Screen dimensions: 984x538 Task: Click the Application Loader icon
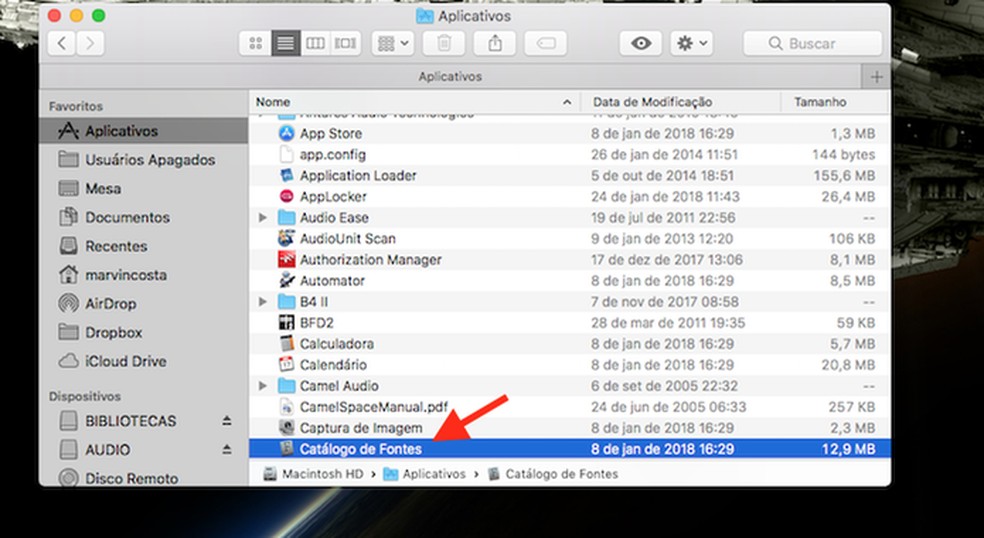coord(286,175)
